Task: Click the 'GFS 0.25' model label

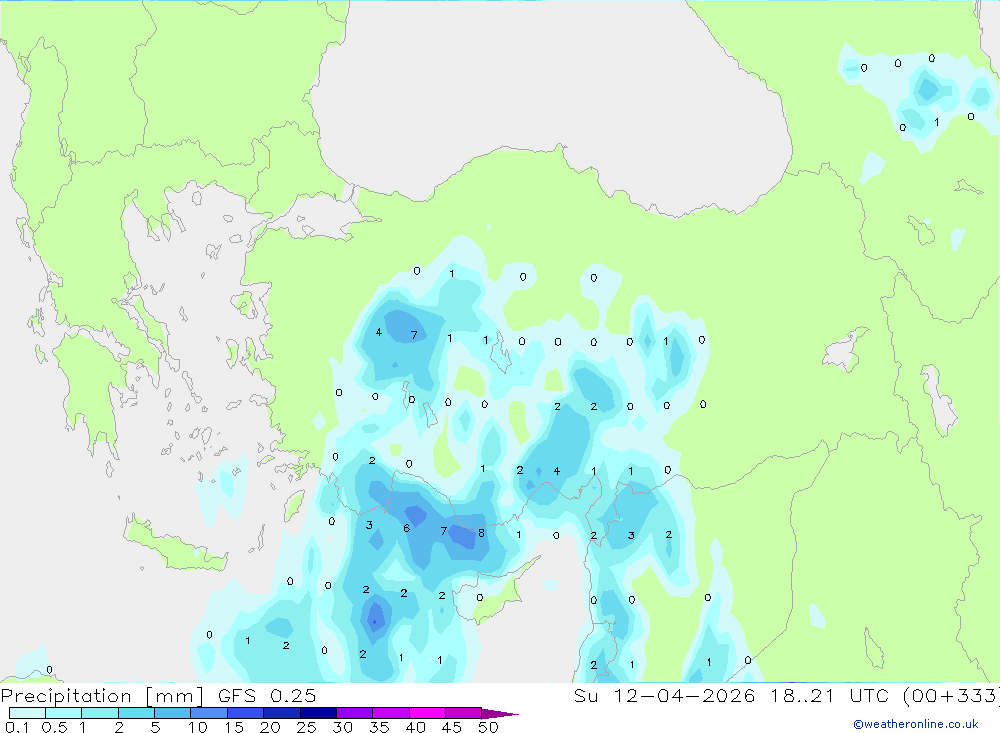Action: (x=267, y=695)
